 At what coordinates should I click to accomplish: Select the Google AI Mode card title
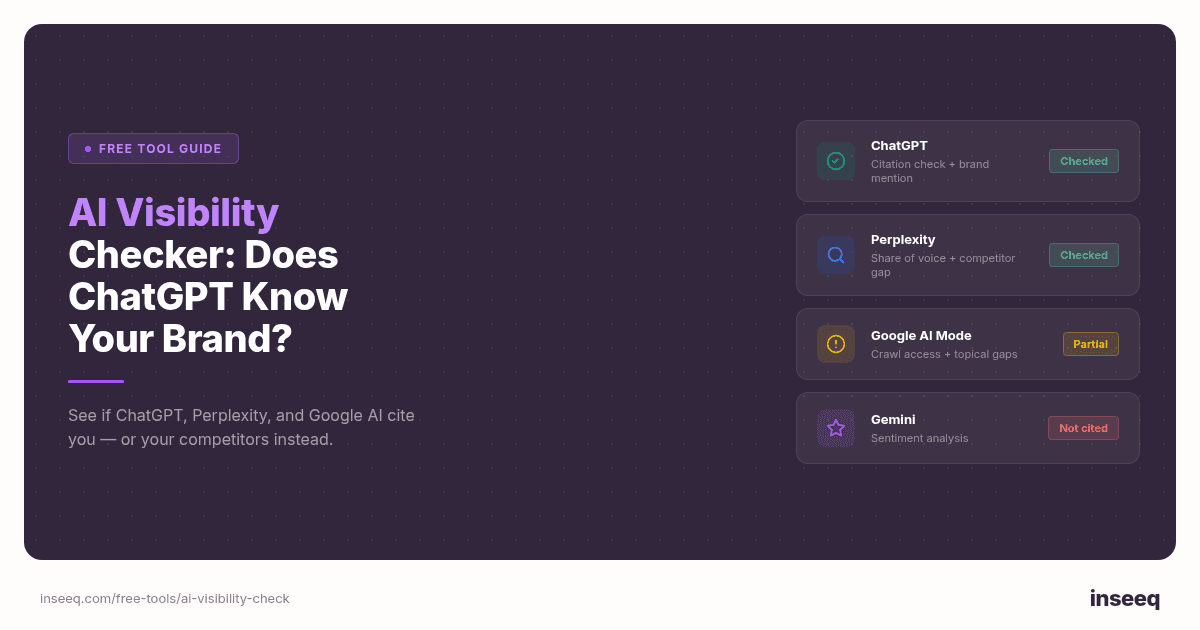921,336
